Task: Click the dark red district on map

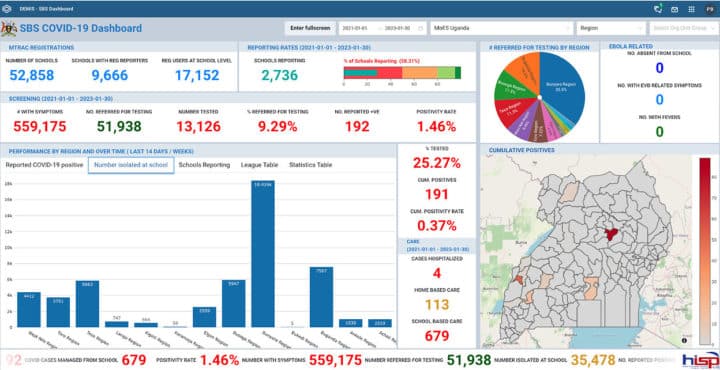Action: tap(611, 234)
